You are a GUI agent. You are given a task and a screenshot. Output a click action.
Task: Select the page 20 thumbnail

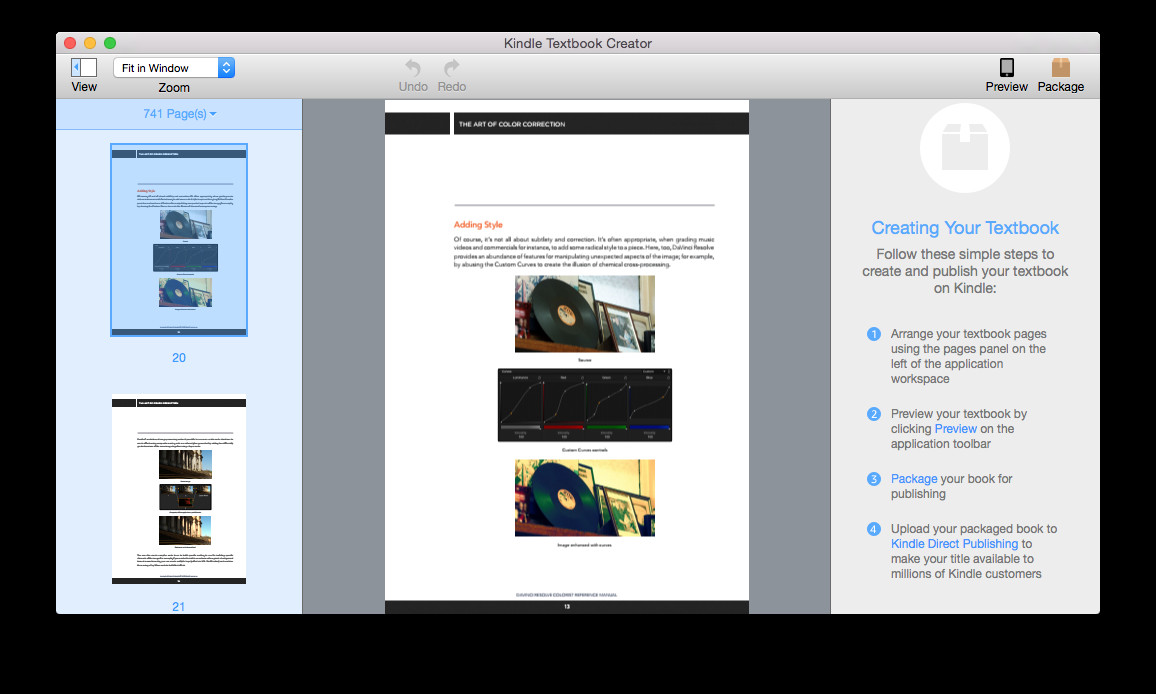tap(179, 240)
